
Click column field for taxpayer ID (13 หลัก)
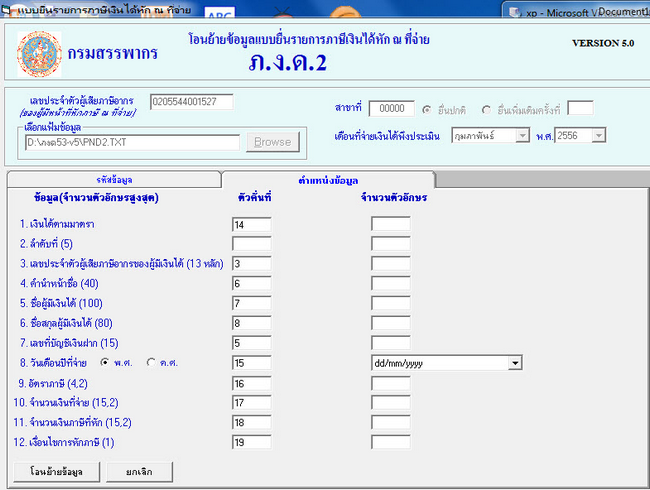252,263
